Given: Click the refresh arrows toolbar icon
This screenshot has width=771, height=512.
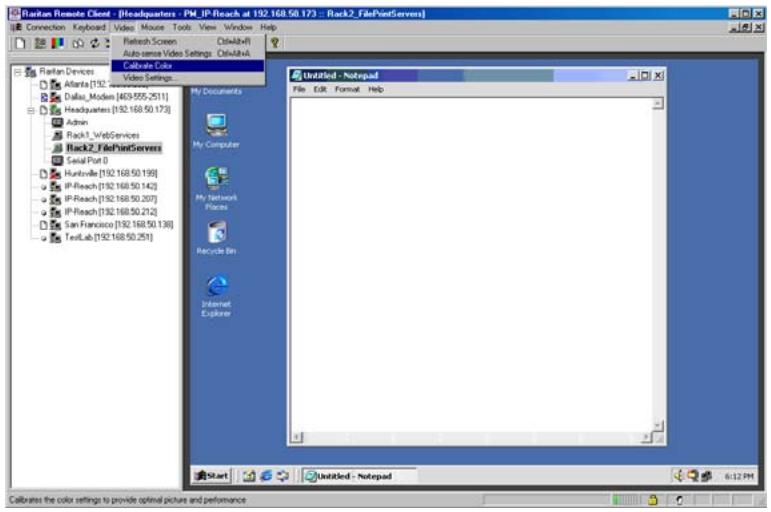Looking at the screenshot, I should pyautogui.click(x=94, y=43).
